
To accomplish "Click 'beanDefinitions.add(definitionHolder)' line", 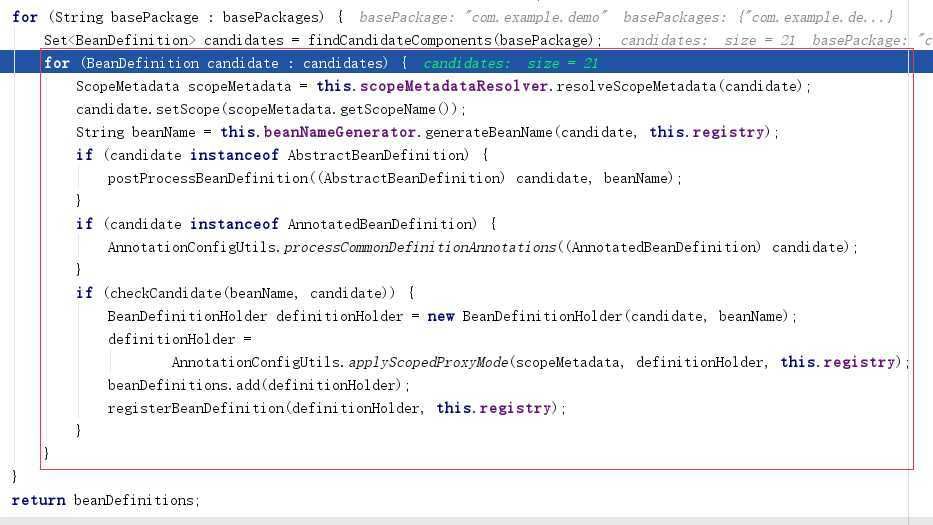I will (x=259, y=386).
